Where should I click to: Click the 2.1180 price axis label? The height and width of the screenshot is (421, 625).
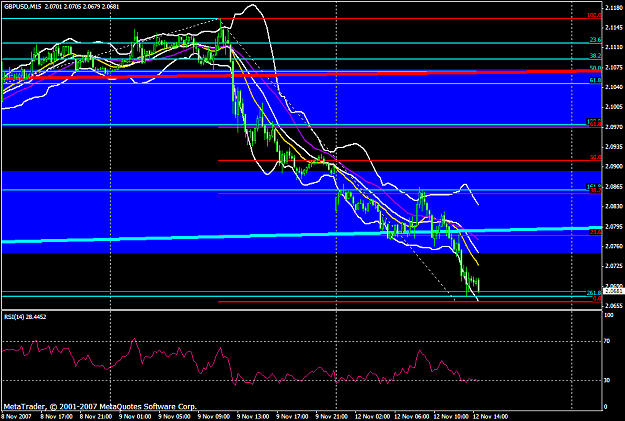612,7
